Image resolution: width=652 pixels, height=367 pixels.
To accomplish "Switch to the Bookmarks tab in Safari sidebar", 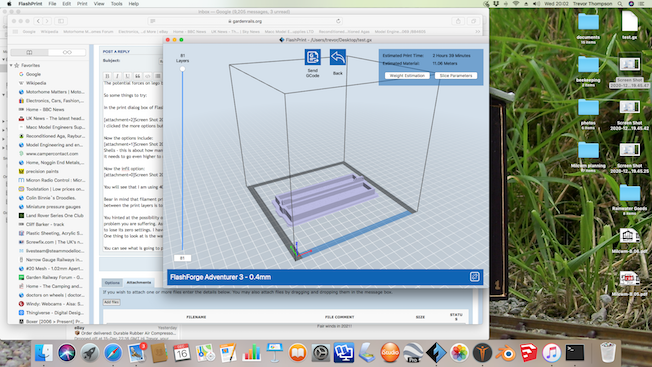I will coord(29,52).
